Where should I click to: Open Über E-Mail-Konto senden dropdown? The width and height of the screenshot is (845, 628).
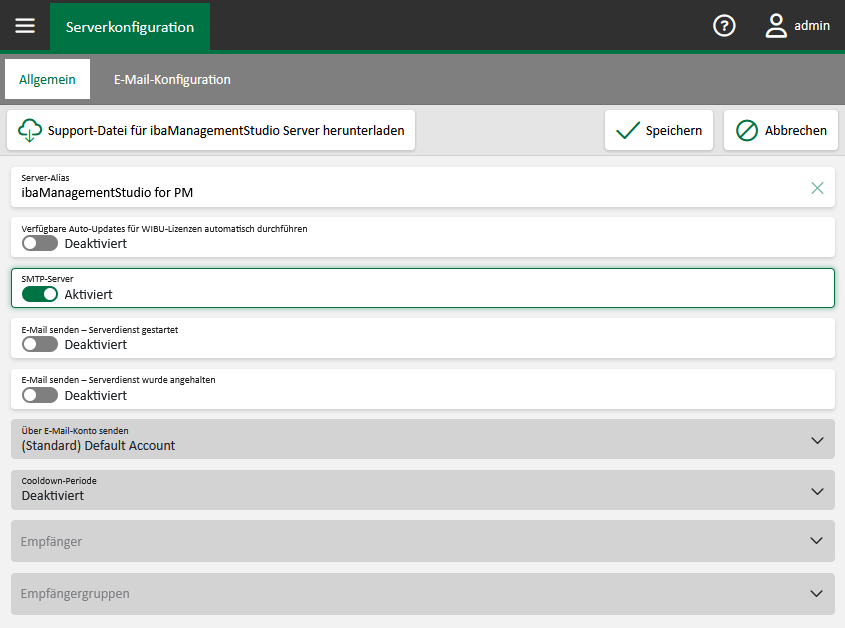click(x=422, y=439)
